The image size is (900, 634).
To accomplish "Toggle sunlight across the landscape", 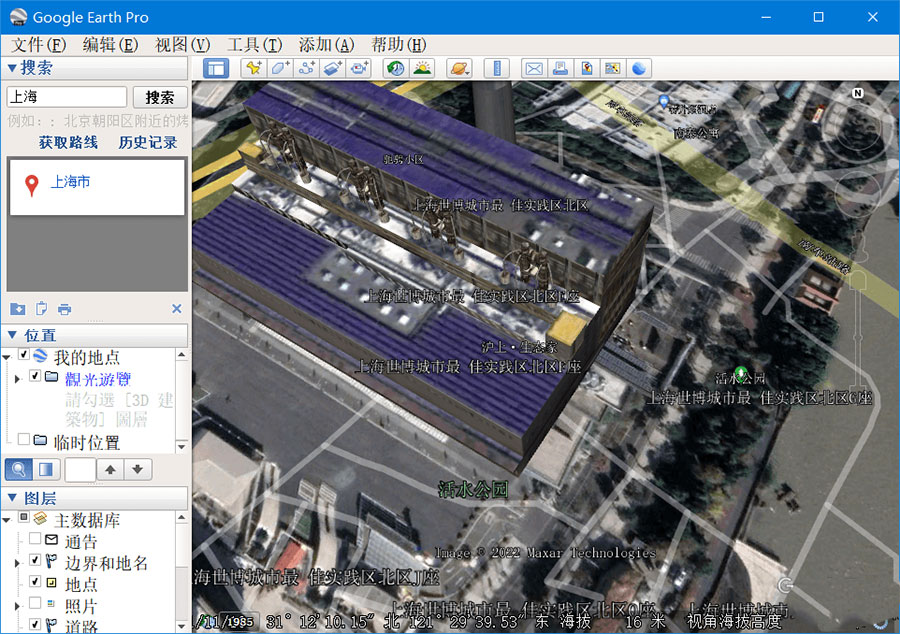I will (x=424, y=68).
